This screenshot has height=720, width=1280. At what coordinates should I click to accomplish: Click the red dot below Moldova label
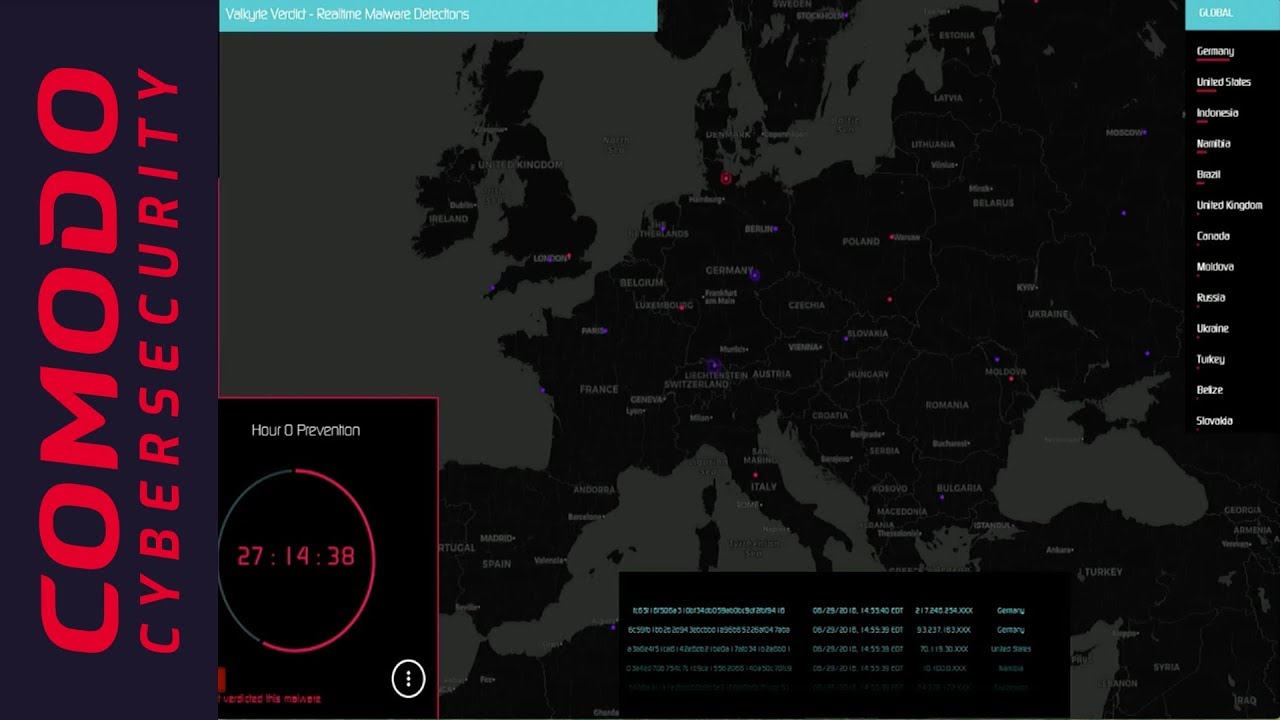1011,379
